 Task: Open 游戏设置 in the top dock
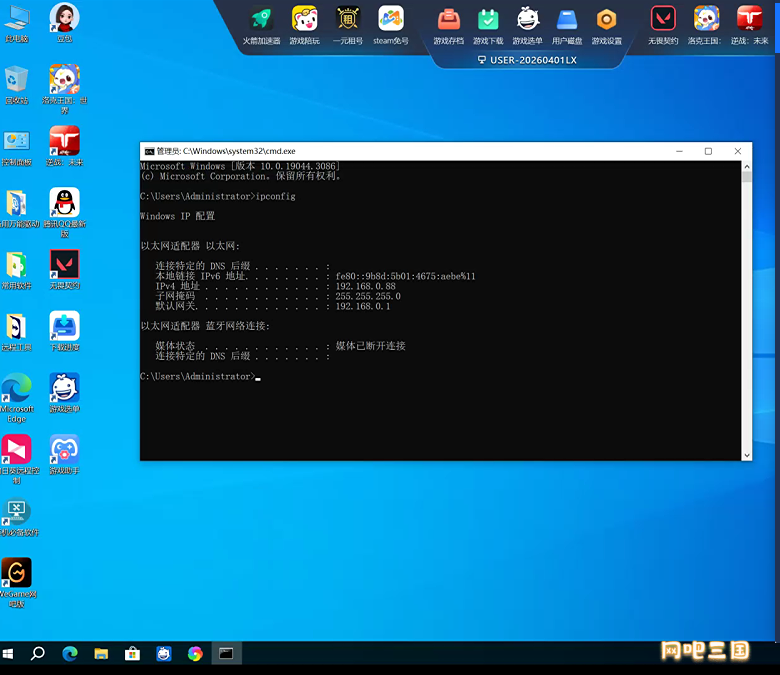[606, 19]
